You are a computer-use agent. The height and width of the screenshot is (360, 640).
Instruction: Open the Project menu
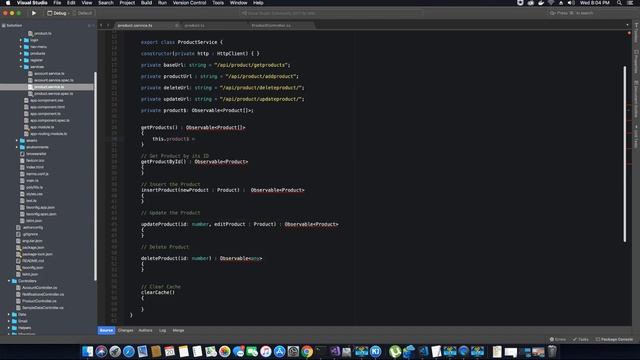[x=127, y=3]
